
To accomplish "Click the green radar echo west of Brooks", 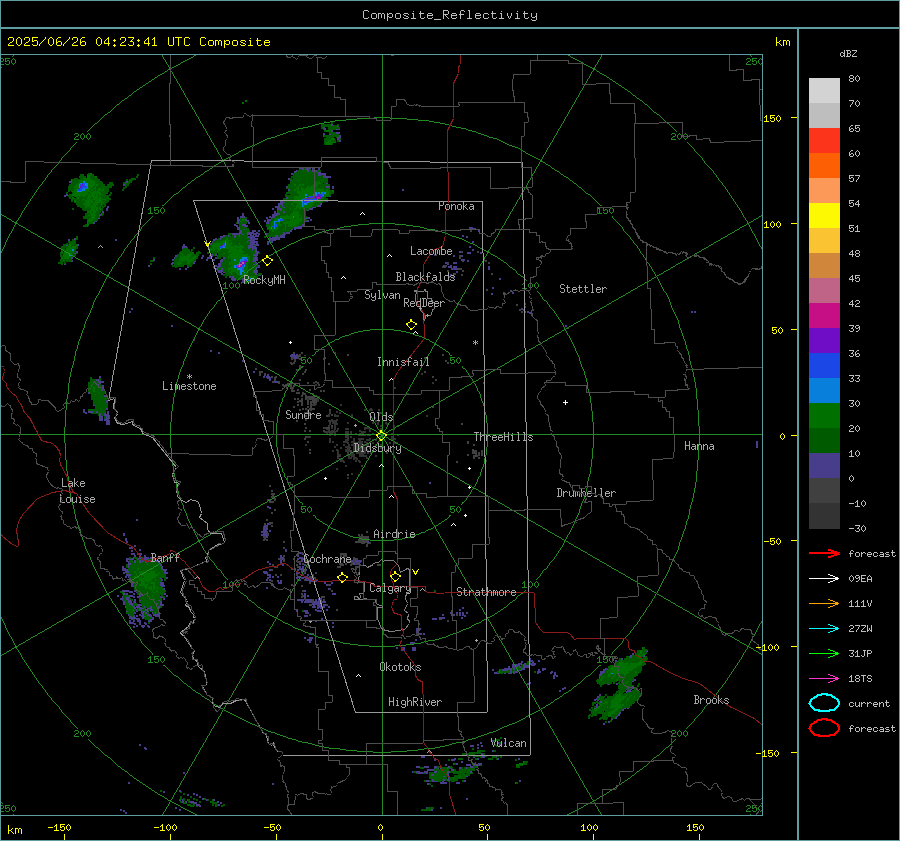I will (x=617, y=686).
